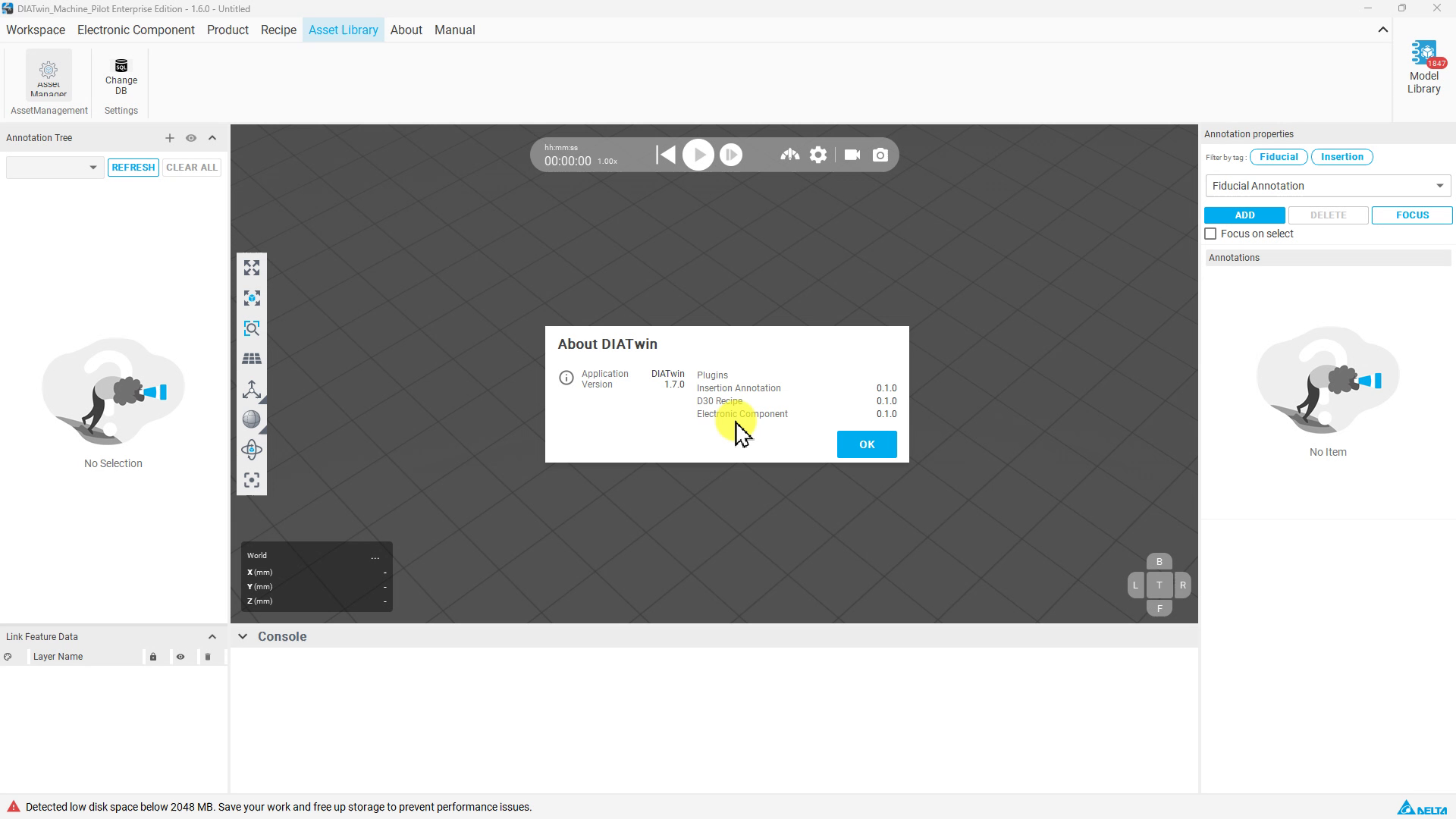Click the DELETE annotation button

pos(1328,215)
